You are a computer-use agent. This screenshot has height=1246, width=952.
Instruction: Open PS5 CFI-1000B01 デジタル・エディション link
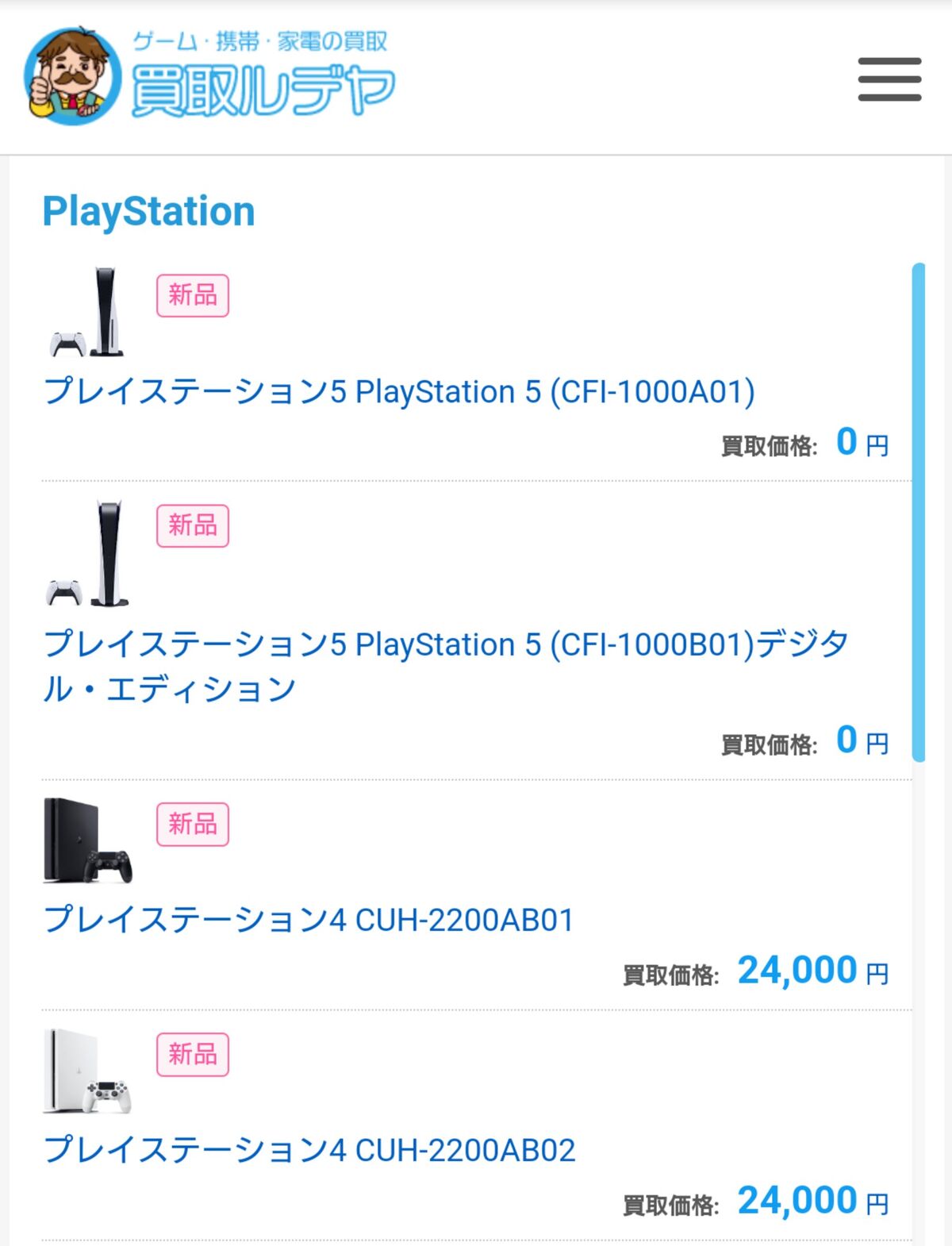444,644
